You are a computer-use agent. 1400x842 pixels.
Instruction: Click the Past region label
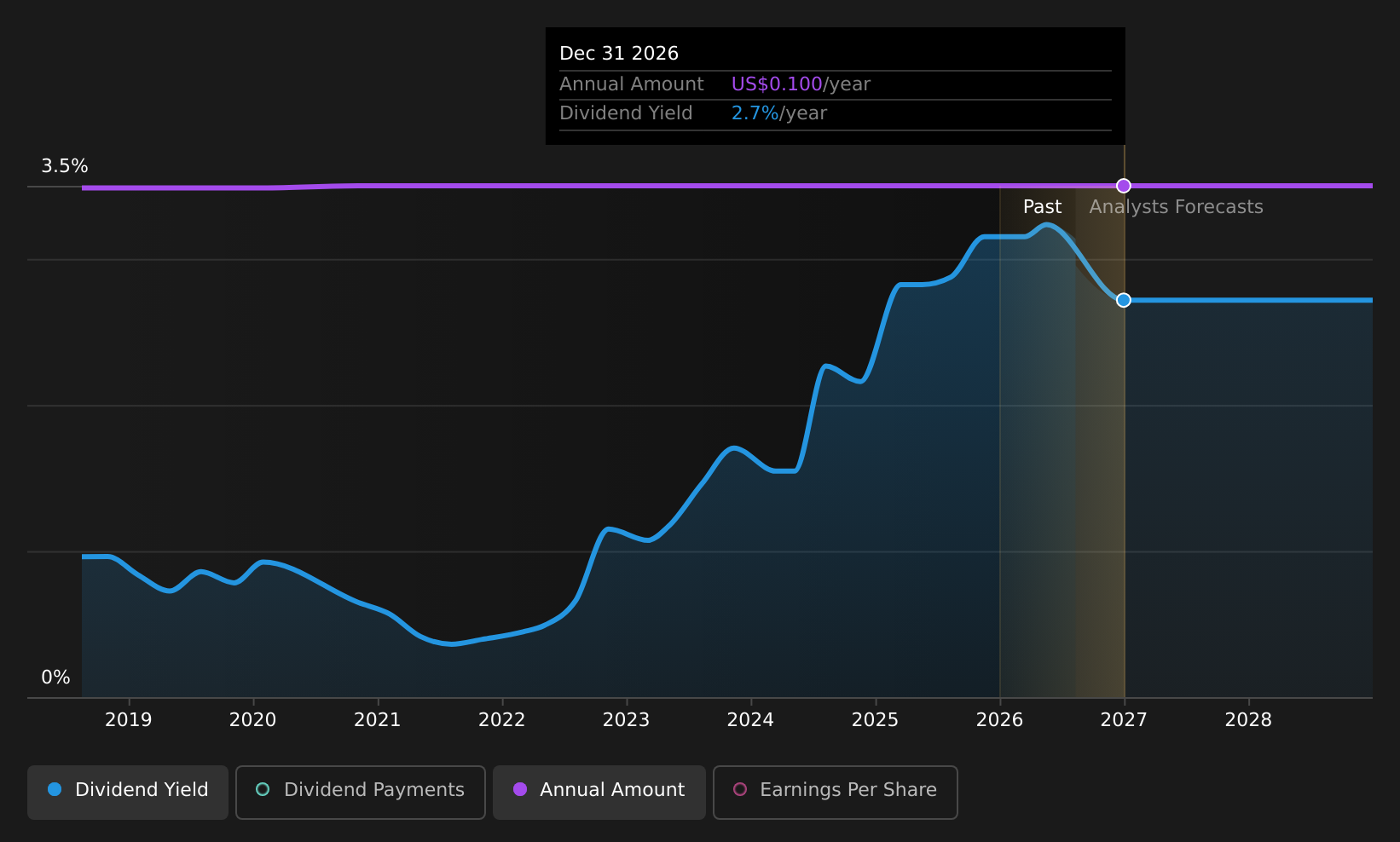tap(1042, 207)
